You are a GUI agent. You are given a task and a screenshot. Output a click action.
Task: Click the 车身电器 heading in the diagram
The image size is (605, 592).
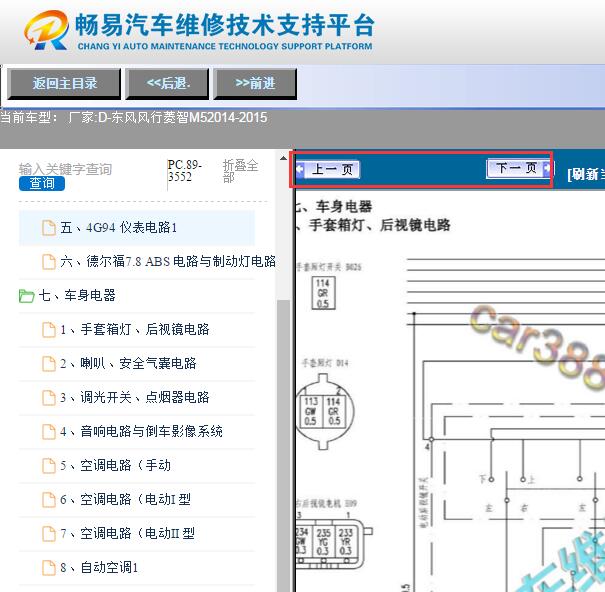[x=344, y=206]
